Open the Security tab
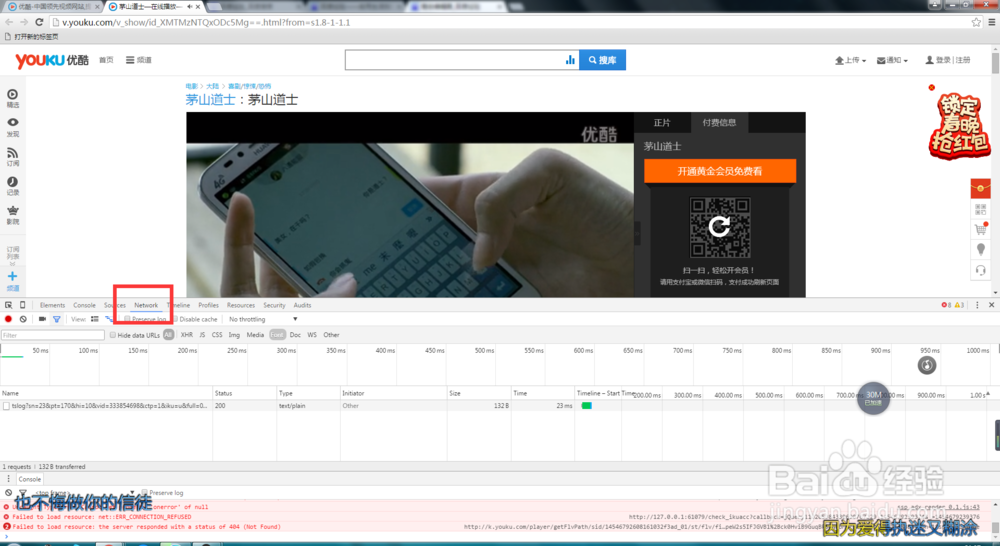 point(274,306)
